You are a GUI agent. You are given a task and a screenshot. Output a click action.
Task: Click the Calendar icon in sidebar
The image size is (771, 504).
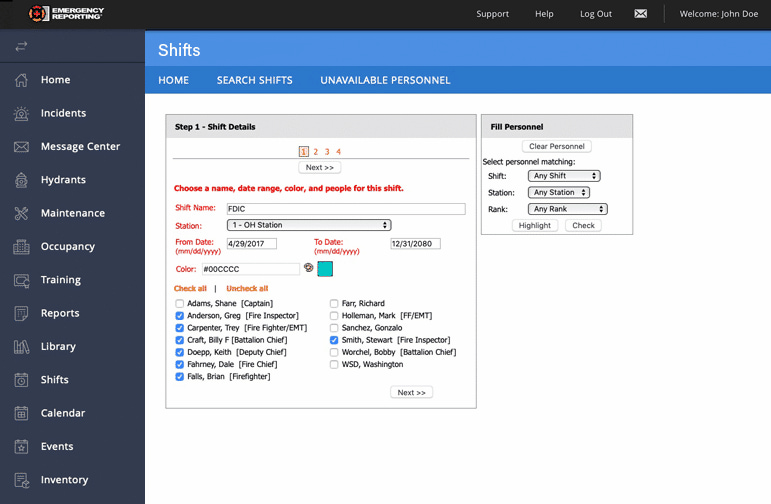pyautogui.click(x=21, y=414)
